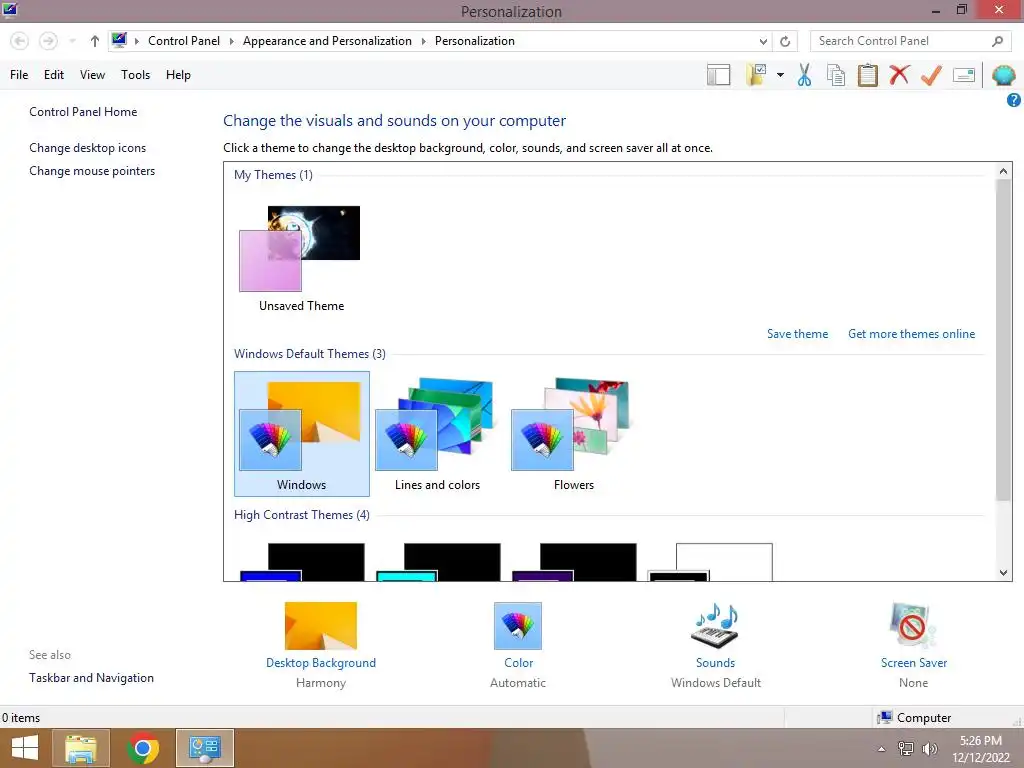Click the Color text link

[x=519, y=663]
